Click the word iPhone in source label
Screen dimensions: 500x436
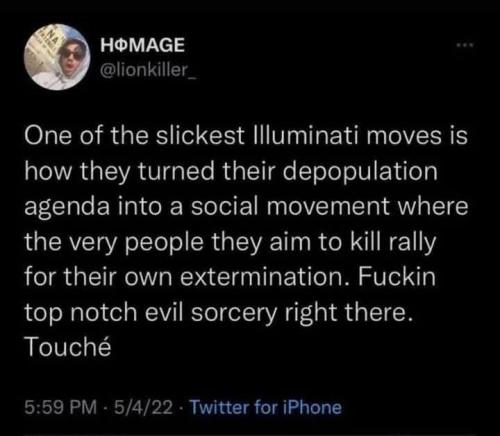[x=312, y=407]
